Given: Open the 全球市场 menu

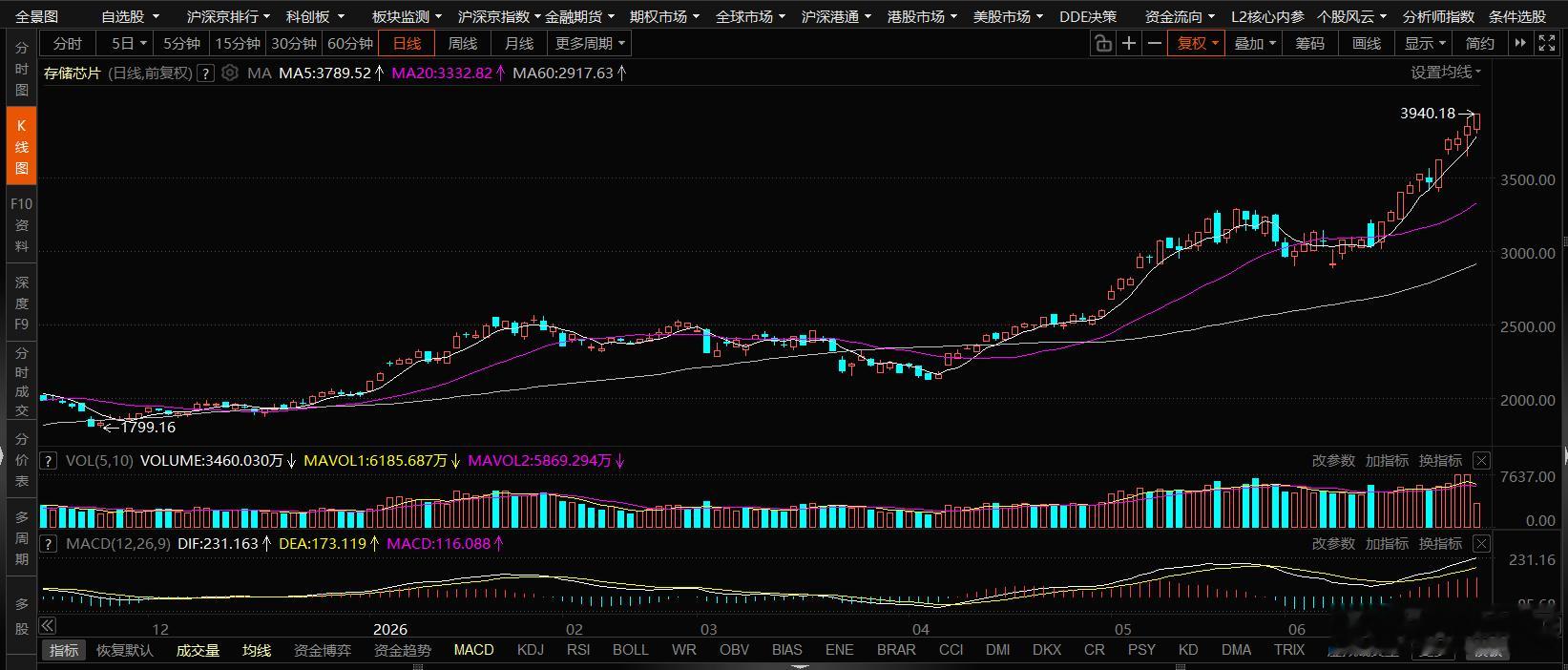Looking at the screenshot, I should pyautogui.click(x=749, y=16).
